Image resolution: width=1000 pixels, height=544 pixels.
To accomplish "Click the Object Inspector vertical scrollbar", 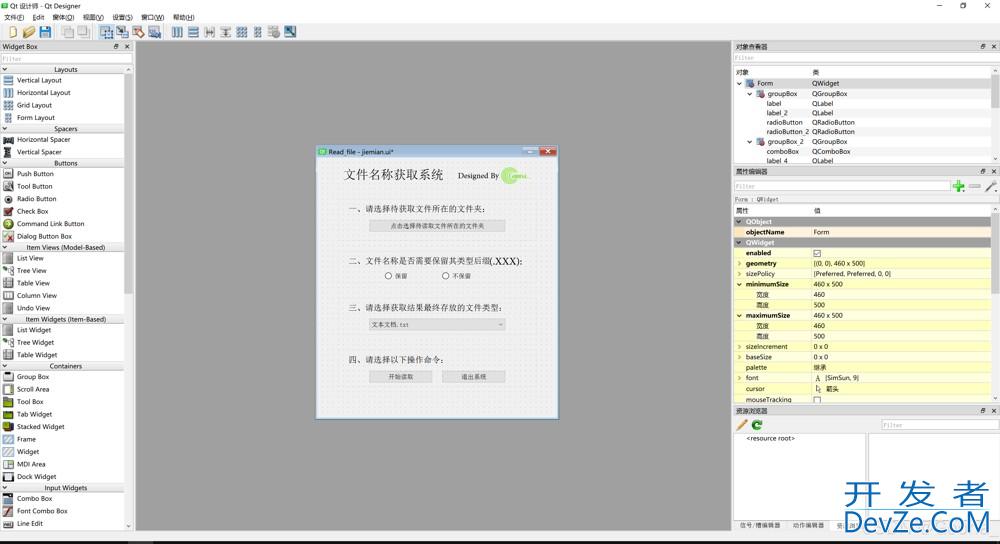I will tap(995, 115).
